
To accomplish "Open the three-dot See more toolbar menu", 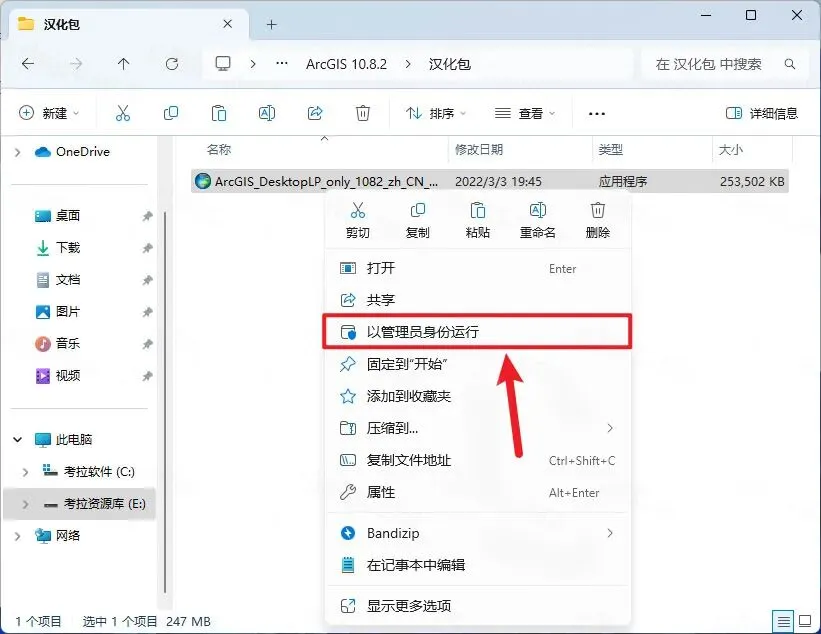I will [x=597, y=114].
